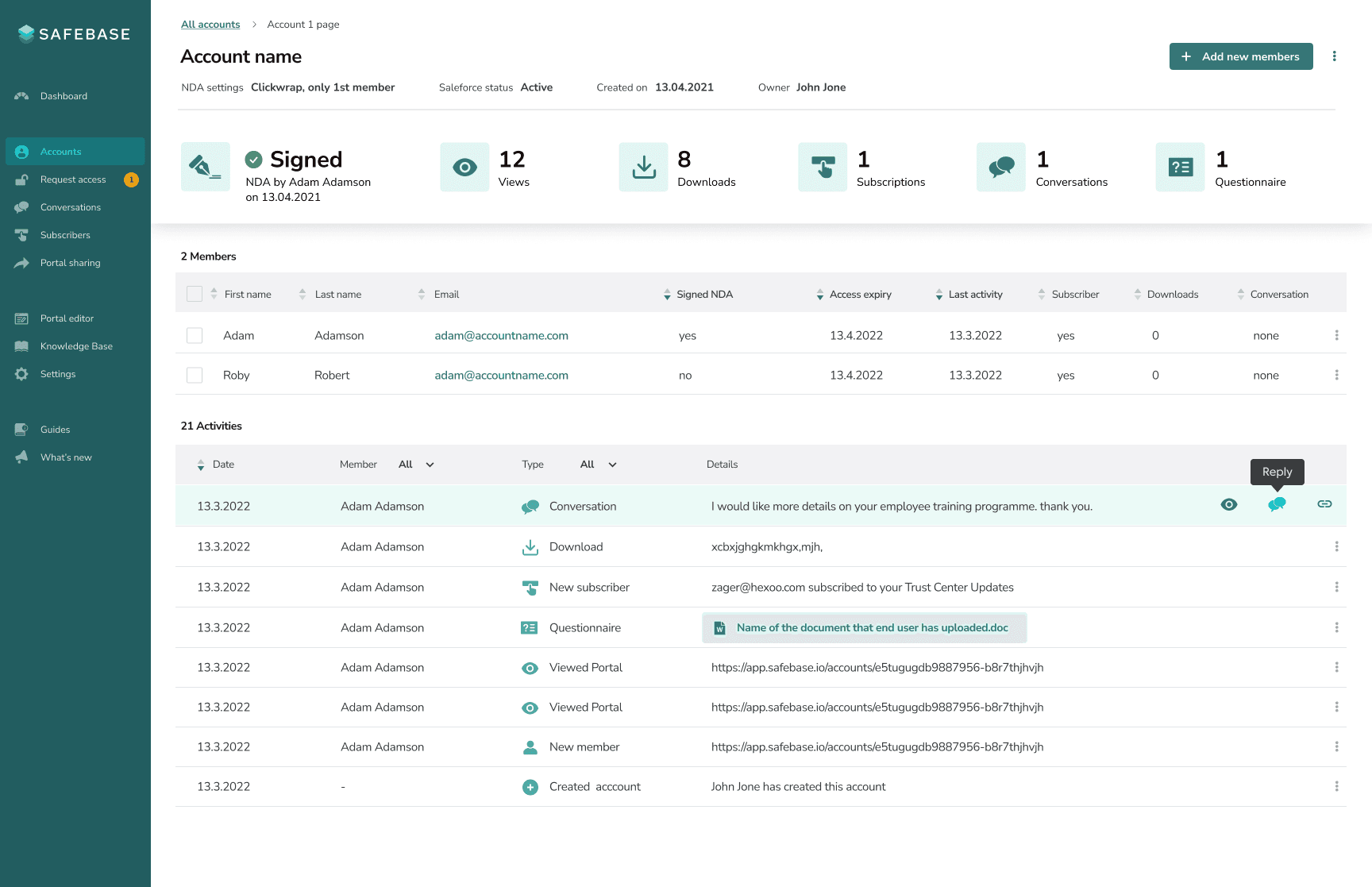Open options for the Download activity row
The image size is (1372, 887).
tap(1336, 546)
